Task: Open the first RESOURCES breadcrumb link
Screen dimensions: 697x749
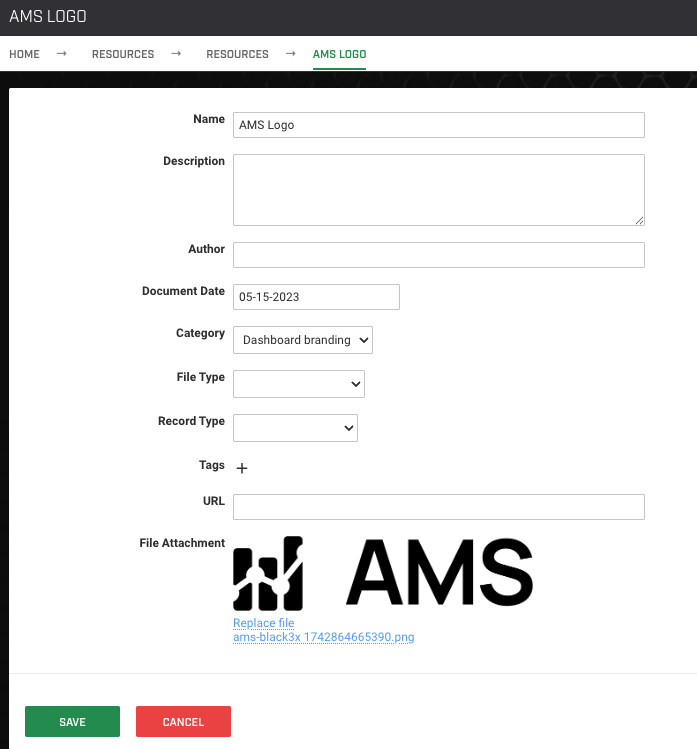Action: [x=123, y=54]
